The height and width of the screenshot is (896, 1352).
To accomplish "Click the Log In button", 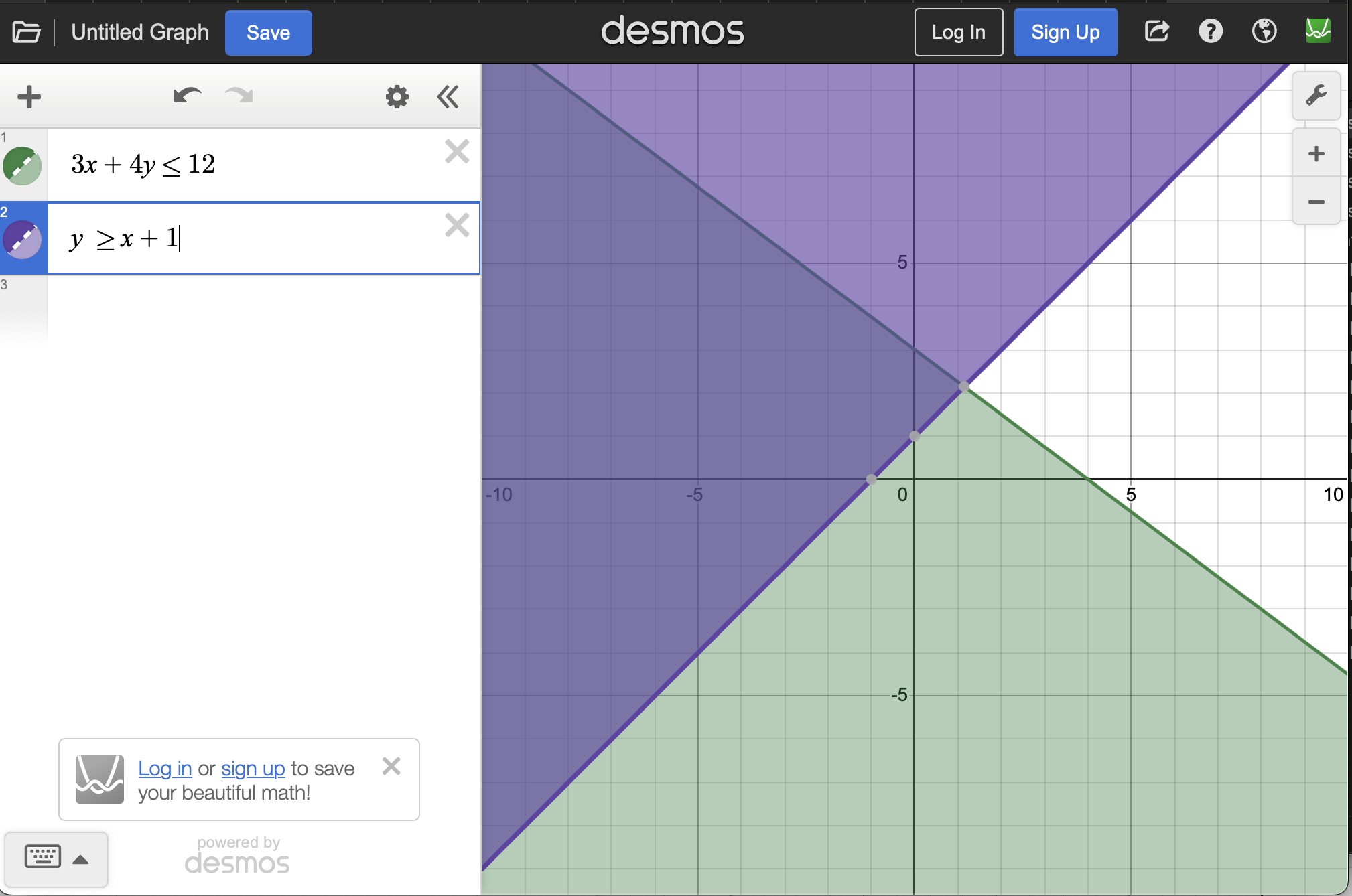I will [x=958, y=32].
